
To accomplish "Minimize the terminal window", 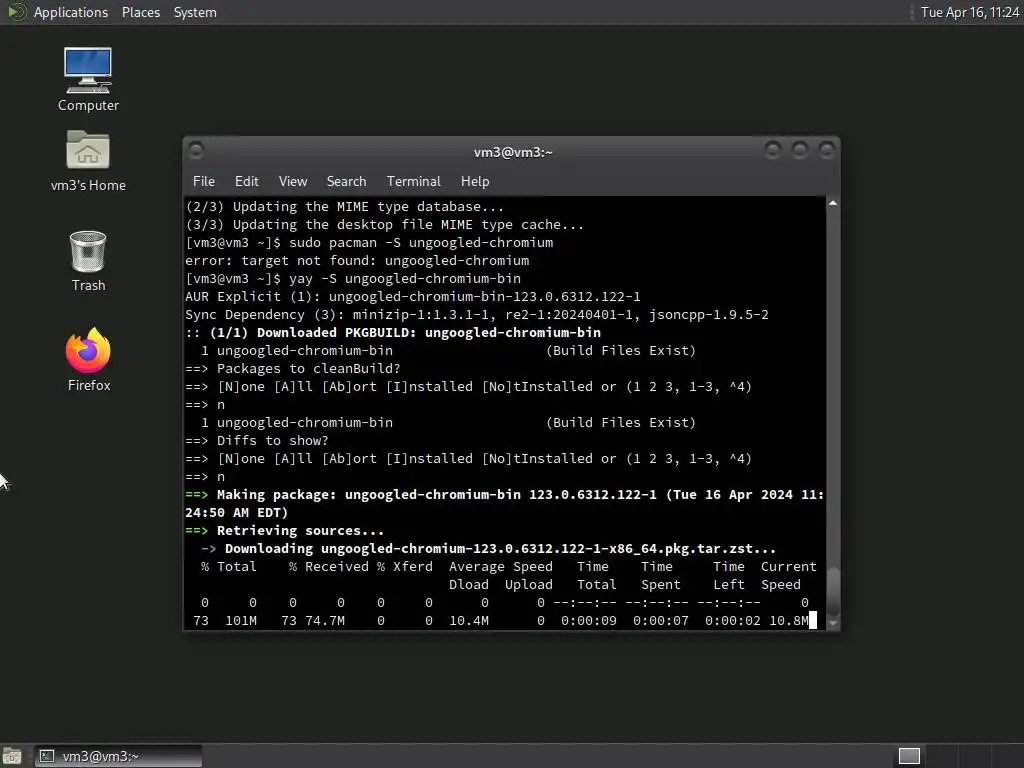I will (773, 150).
